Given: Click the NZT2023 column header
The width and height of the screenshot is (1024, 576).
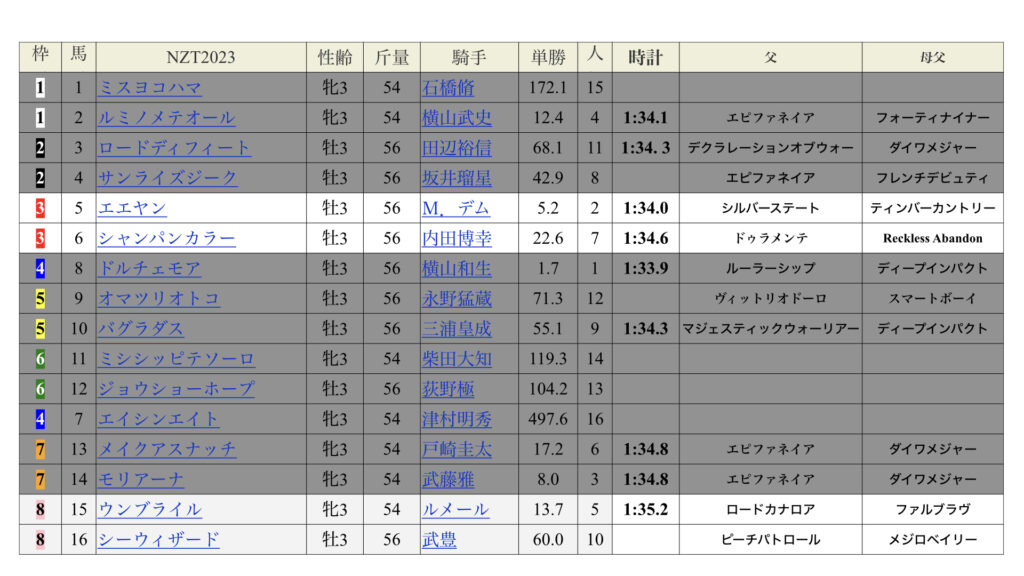Looking at the screenshot, I should 200,57.
